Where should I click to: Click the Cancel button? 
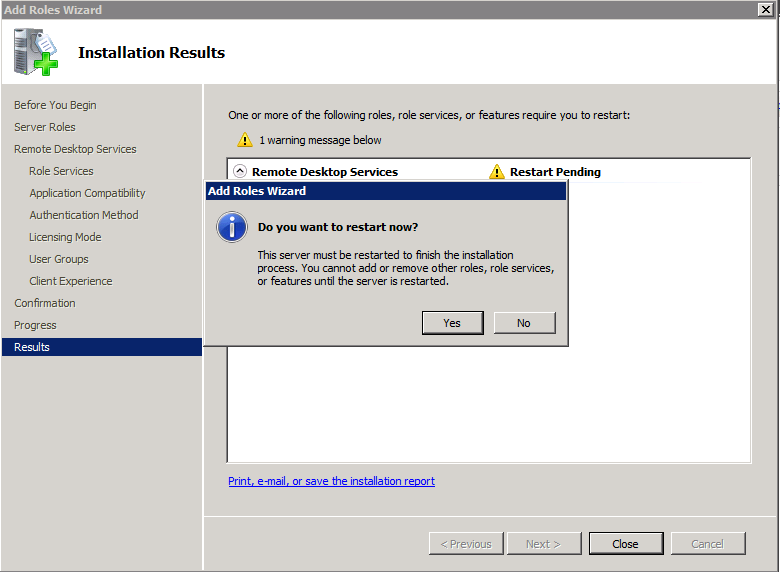(708, 544)
